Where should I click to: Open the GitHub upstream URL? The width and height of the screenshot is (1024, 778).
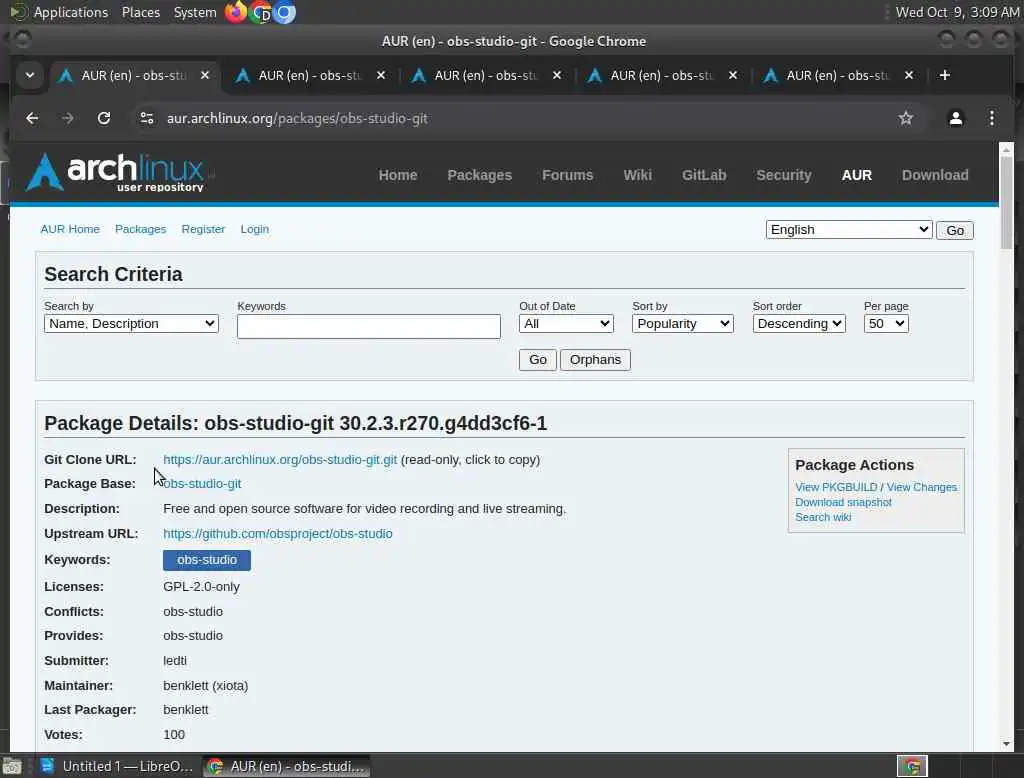coord(278,534)
